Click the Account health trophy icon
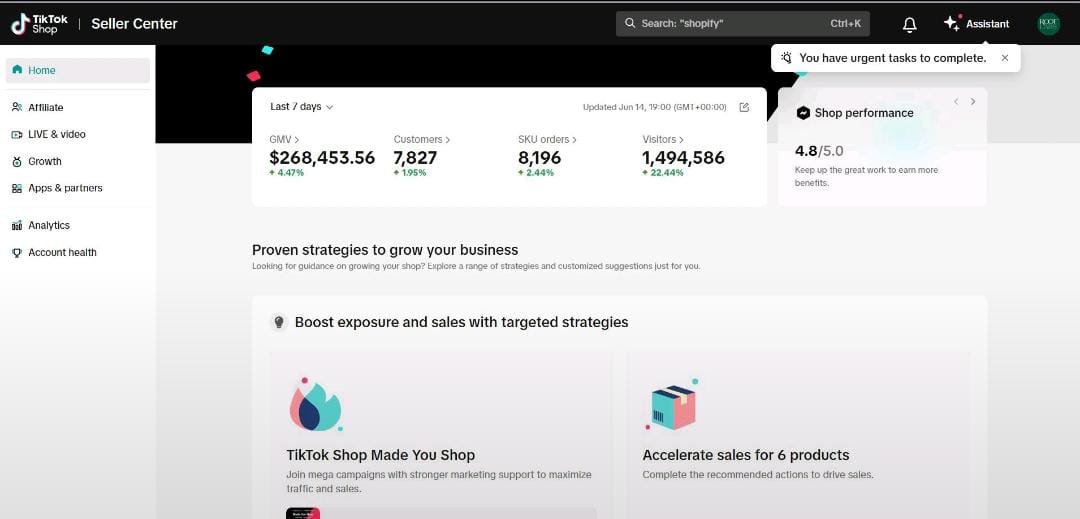Viewport: 1080px width, 519px height. [x=17, y=253]
